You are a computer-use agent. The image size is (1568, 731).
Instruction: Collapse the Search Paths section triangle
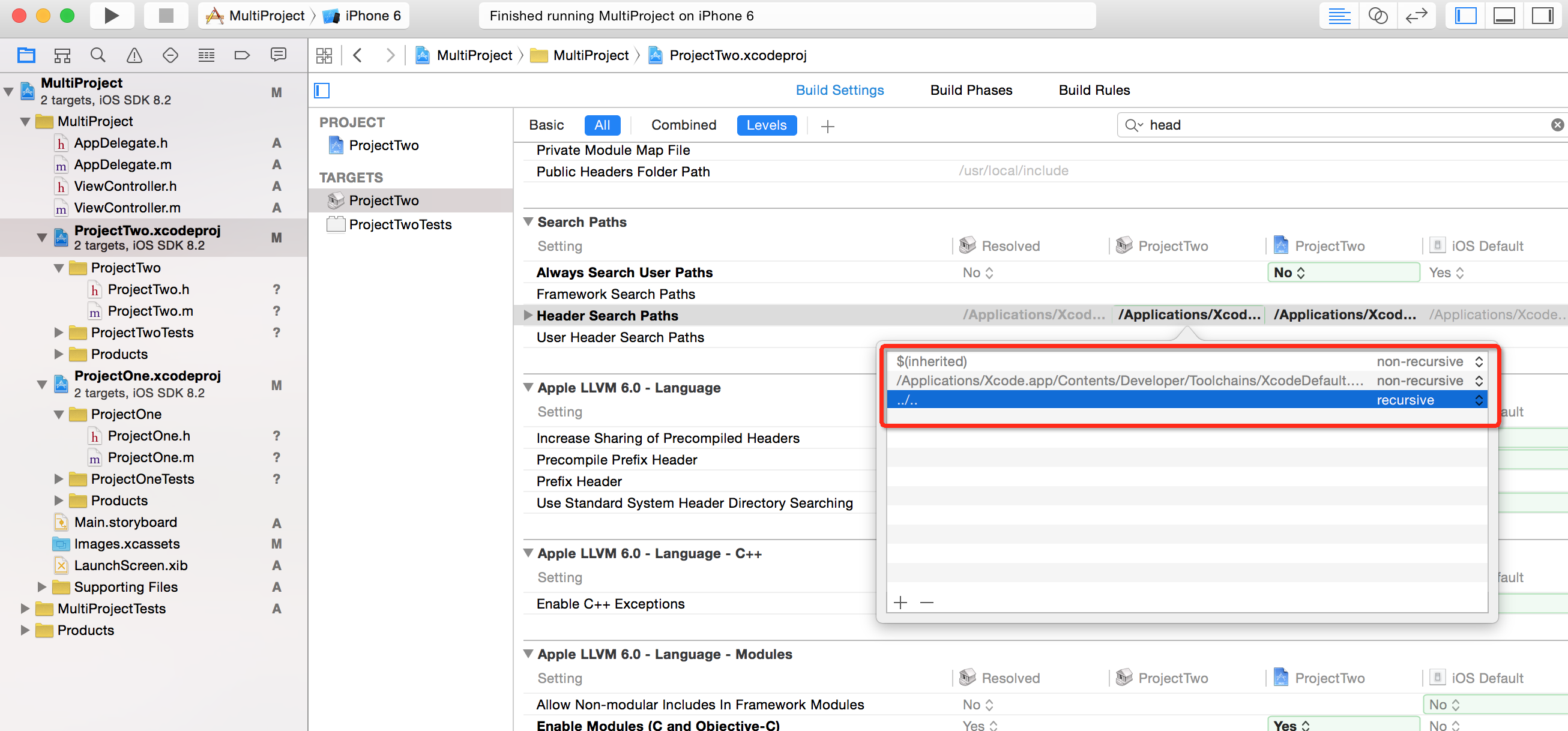[528, 222]
